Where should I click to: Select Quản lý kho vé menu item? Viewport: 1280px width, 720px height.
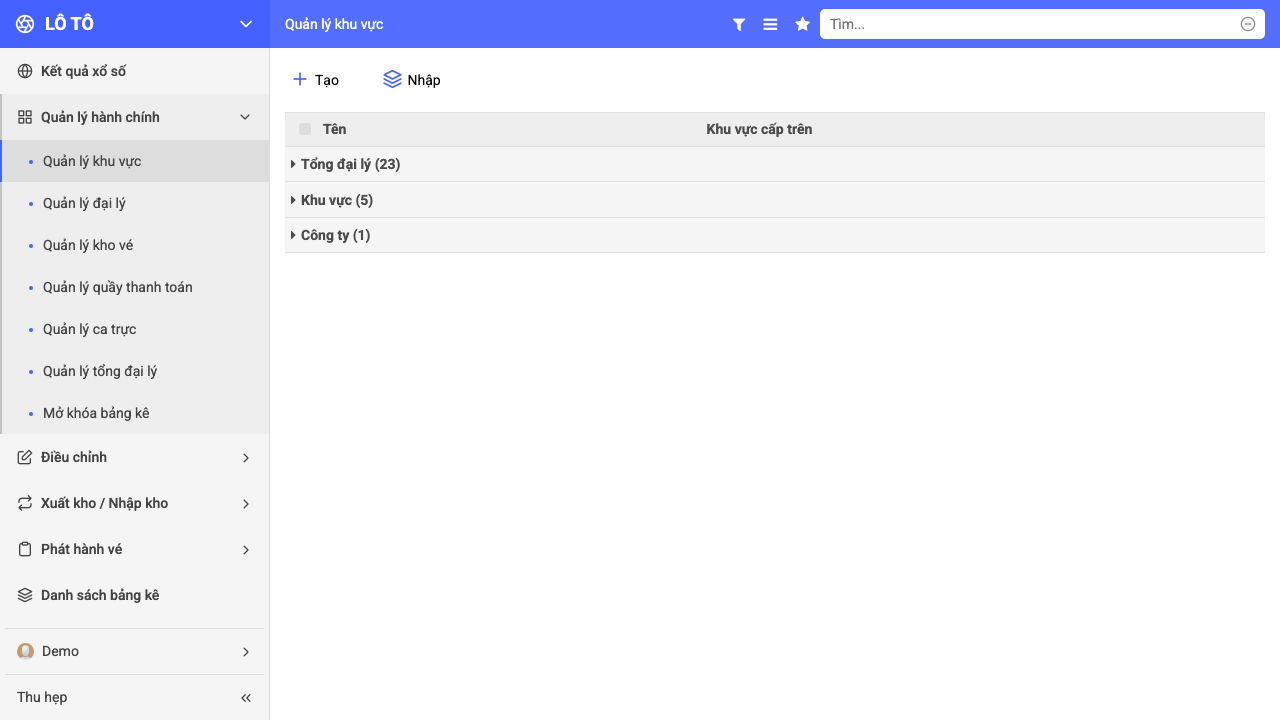coord(135,245)
